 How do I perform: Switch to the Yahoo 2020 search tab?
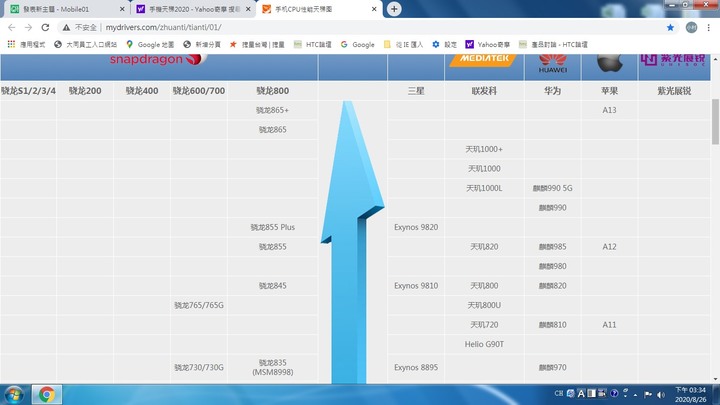click(193, 9)
